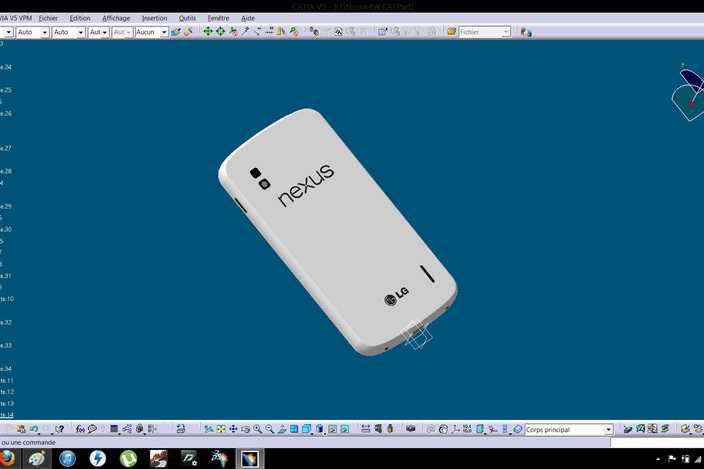This screenshot has width=704, height=469.
Task: Click the camera capture icon
Action: 410,429
